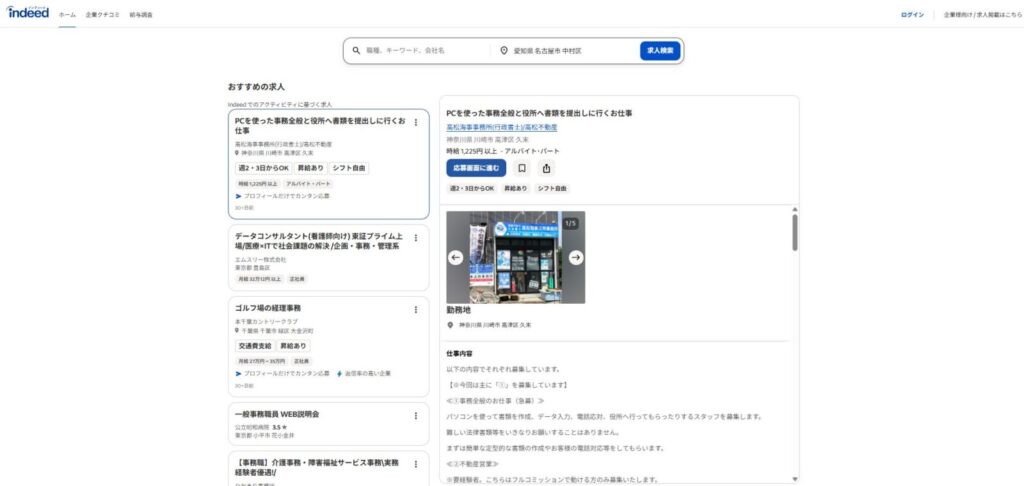This screenshot has width=1024, height=486.
Task: Click 交通費支給 tag on golf card
Action: coord(255,346)
